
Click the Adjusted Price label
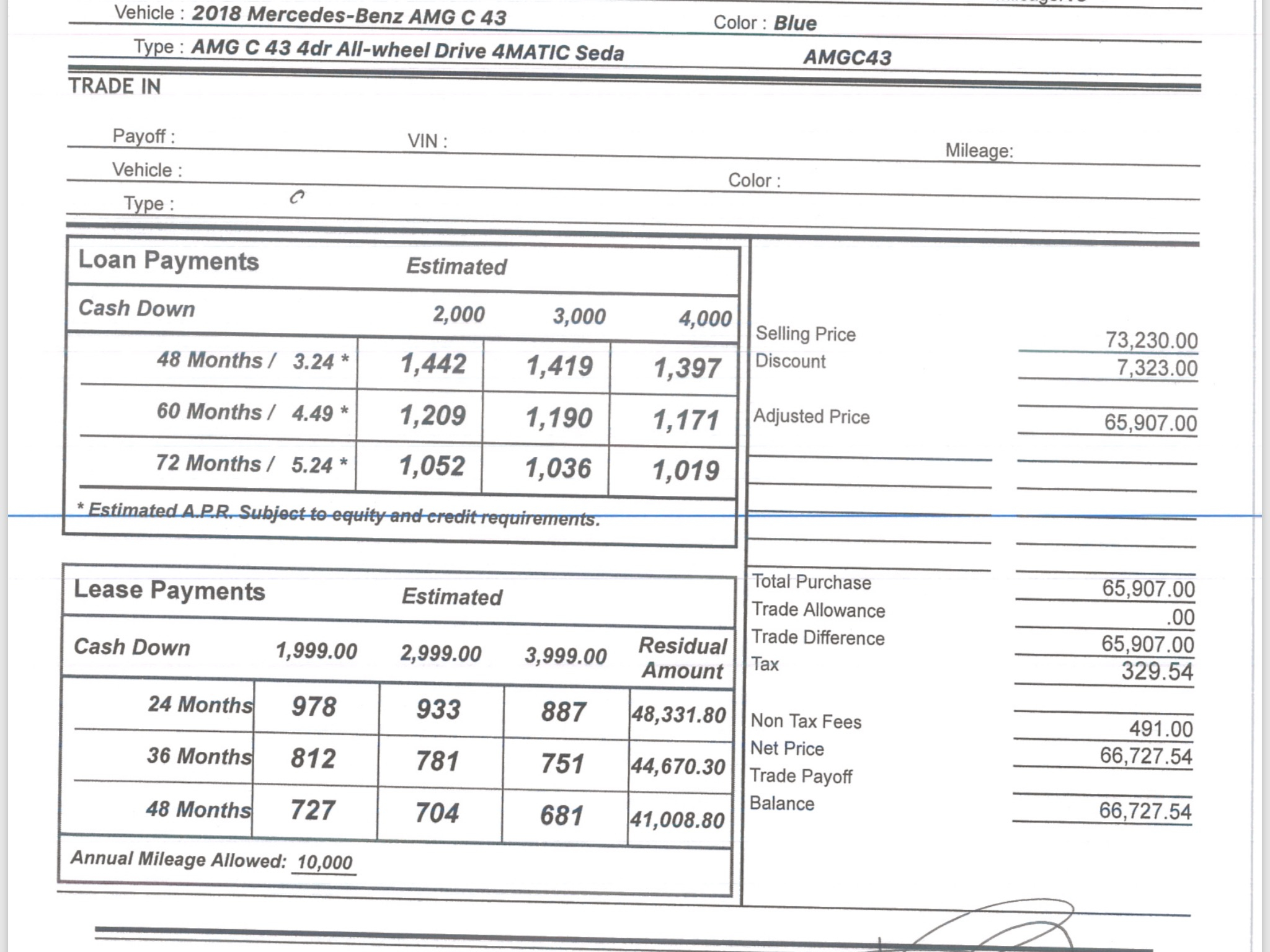point(811,416)
